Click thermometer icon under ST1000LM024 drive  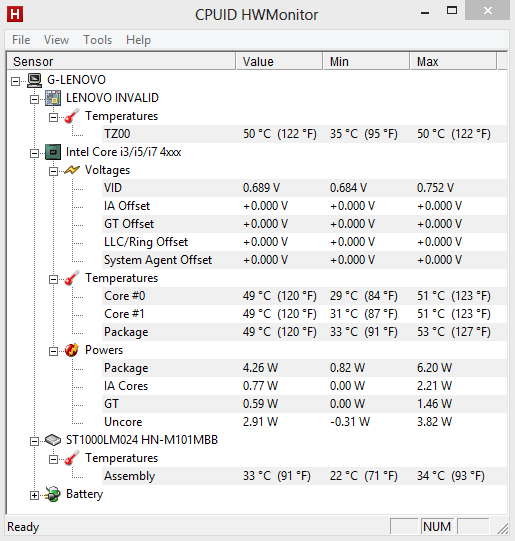pyautogui.click(x=72, y=458)
